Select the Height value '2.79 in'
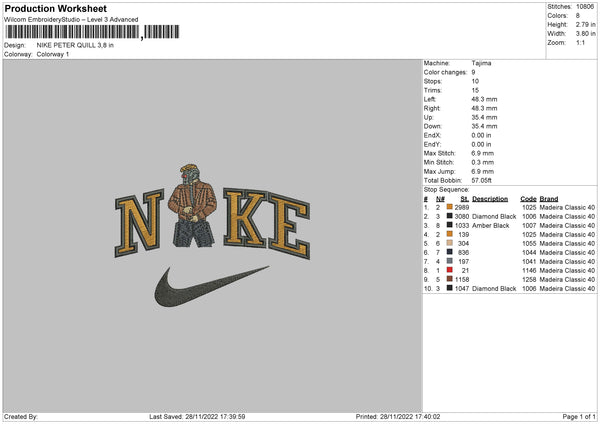This screenshot has width=600, height=424. point(585,24)
